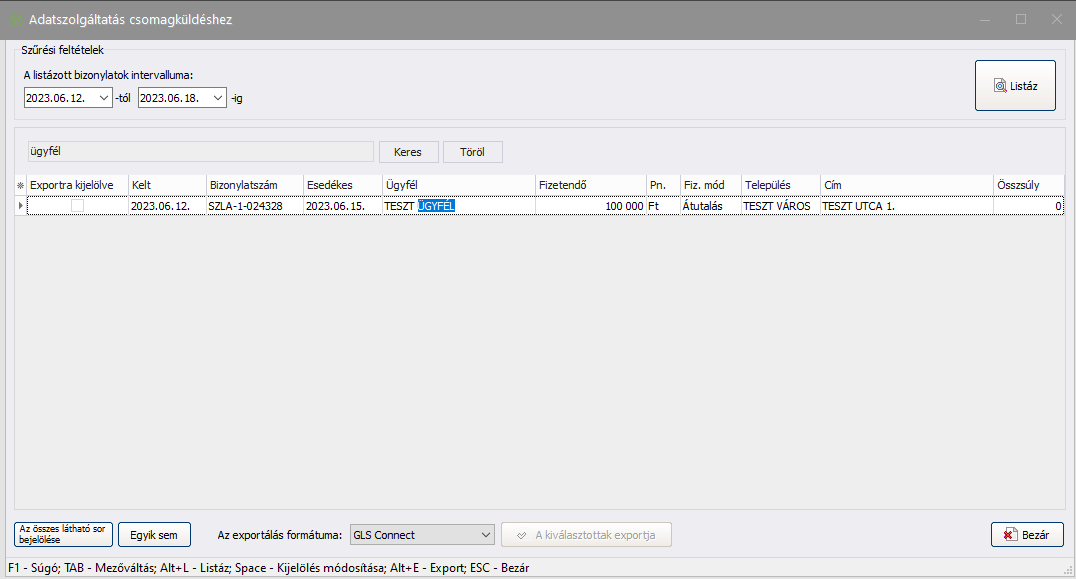Select the SZLA-1-024328 invoice number cell
Screen dimensions: 1076x579
point(253,205)
